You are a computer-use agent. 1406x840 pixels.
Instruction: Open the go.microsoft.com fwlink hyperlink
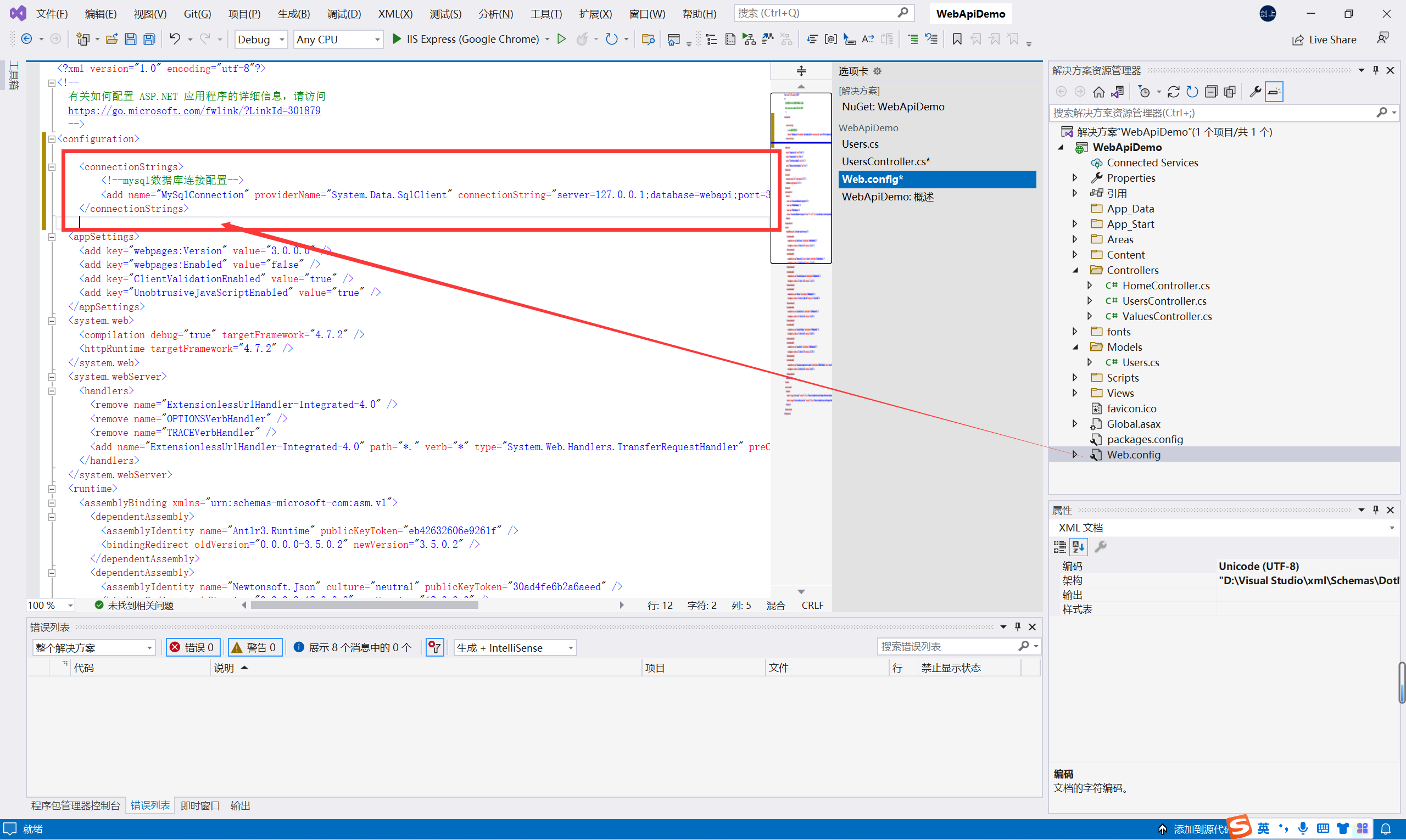point(194,110)
